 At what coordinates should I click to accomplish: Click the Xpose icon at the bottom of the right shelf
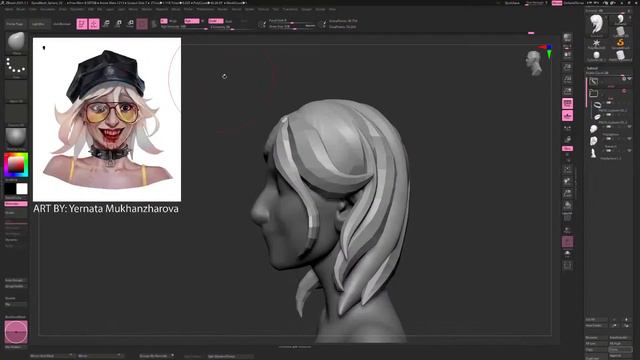point(567,266)
